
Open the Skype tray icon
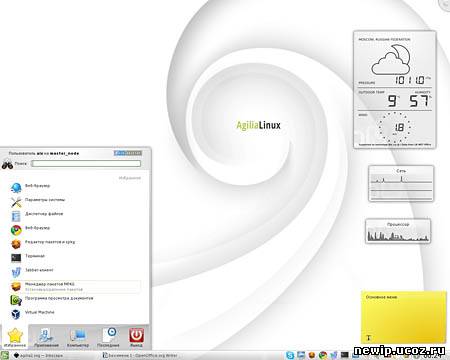point(290,355)
